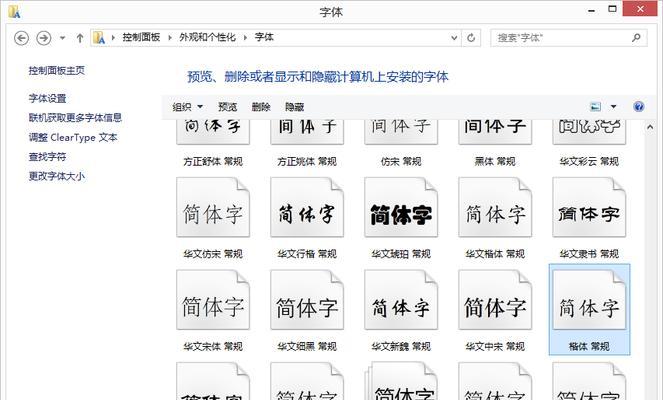Screen dimensions: 663x400
Task: Open 外观和个性化 breadcrumb in address bar
Action: click(x=207, y=37)
